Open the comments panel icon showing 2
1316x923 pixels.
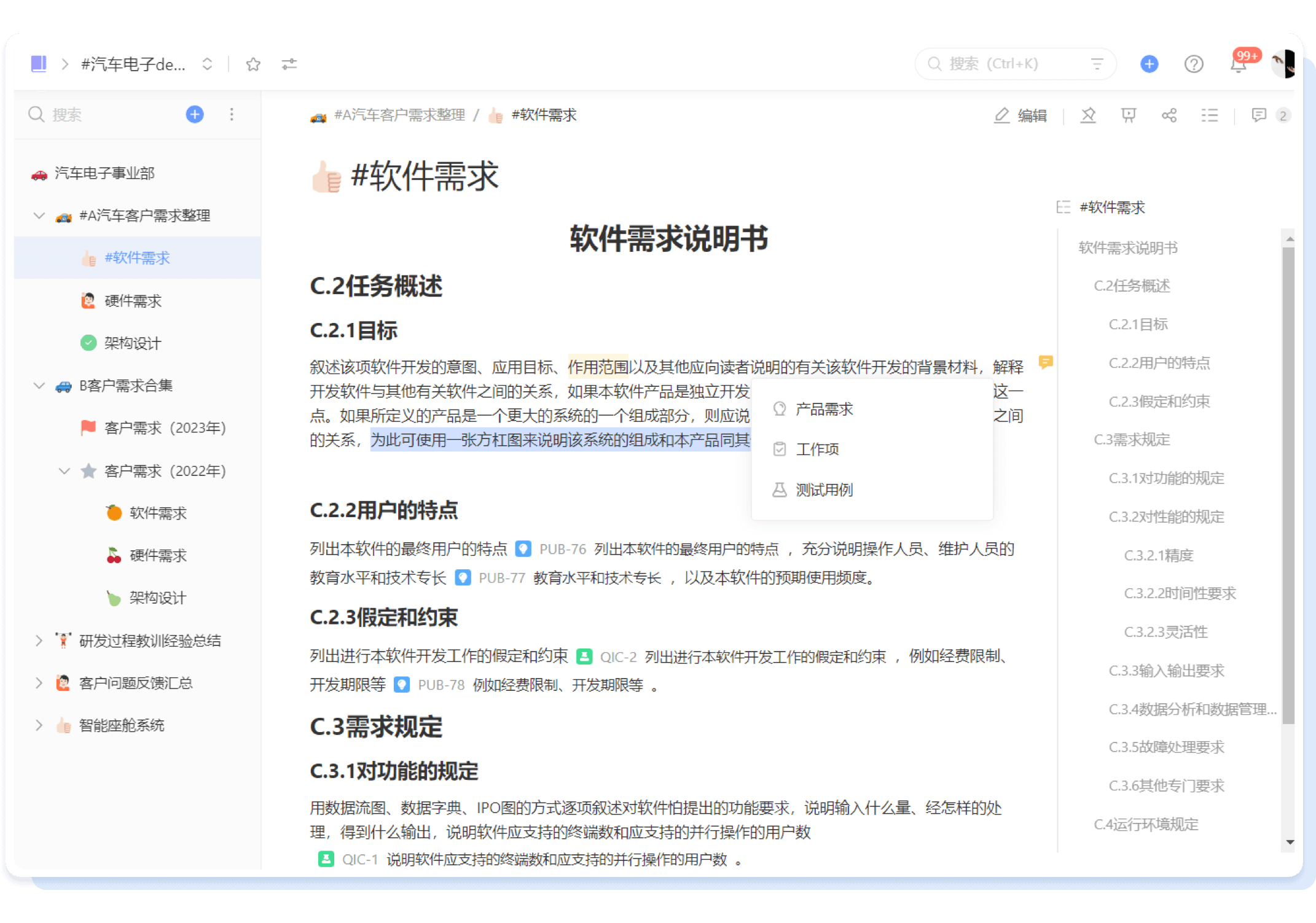1271,115
